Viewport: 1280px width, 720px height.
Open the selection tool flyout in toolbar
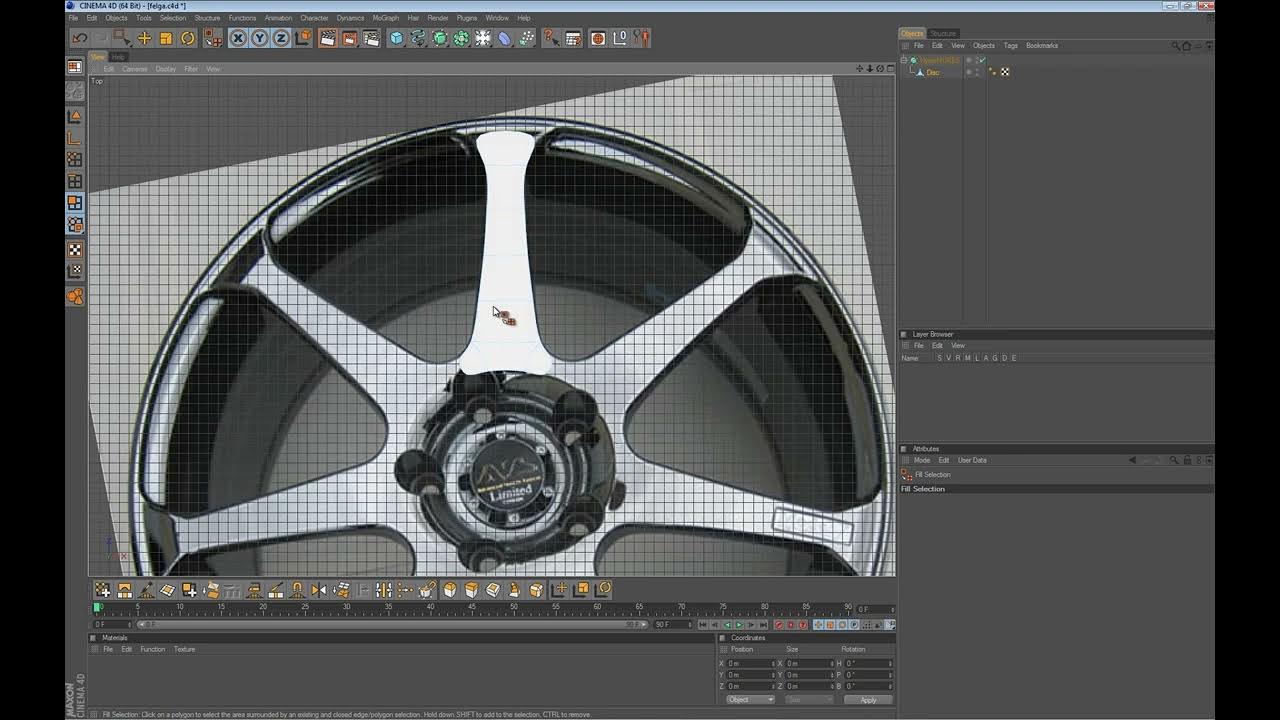click(122, 38)
